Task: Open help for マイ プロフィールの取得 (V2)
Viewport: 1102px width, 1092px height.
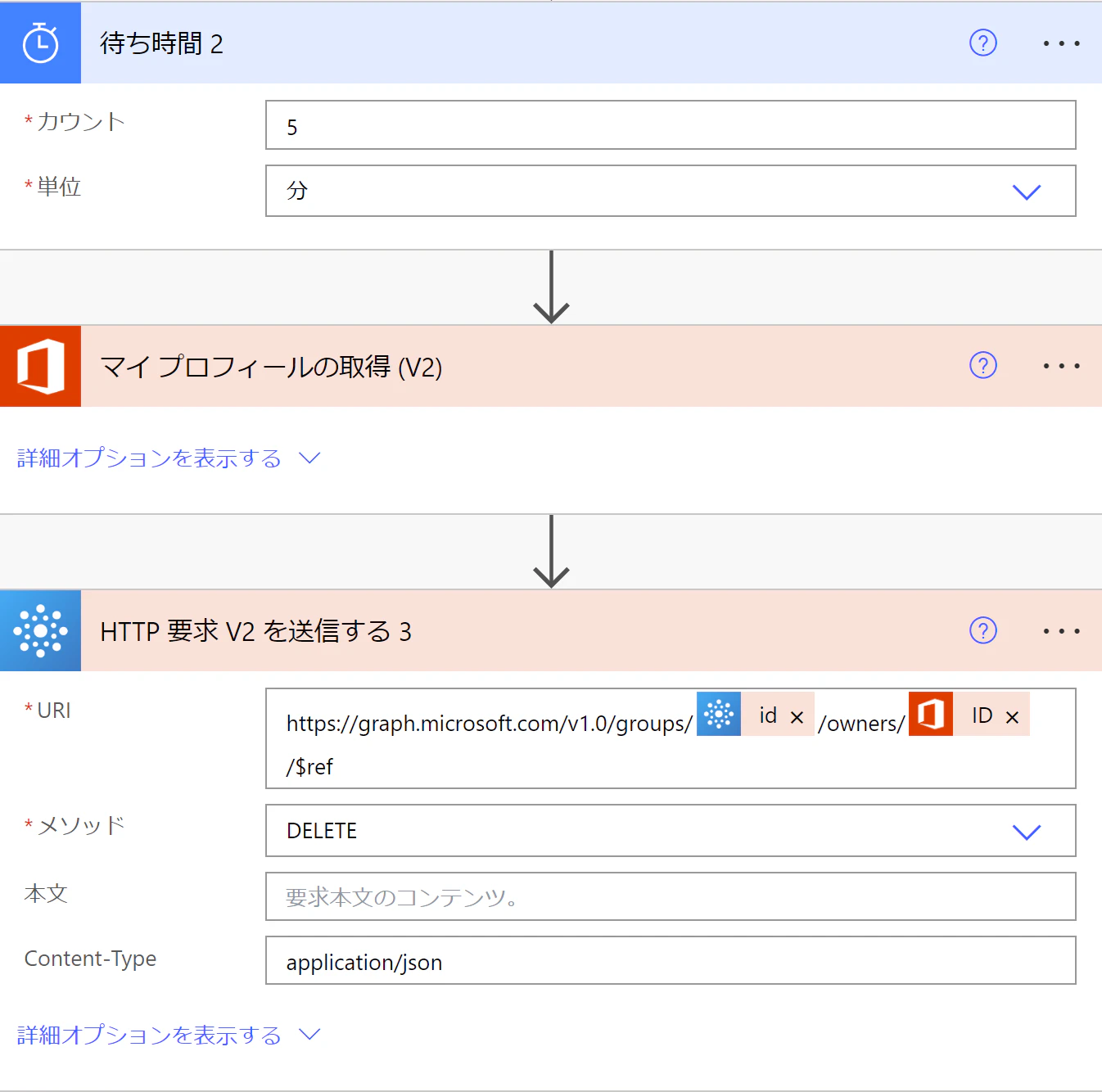Action: [x=982, y=365]
